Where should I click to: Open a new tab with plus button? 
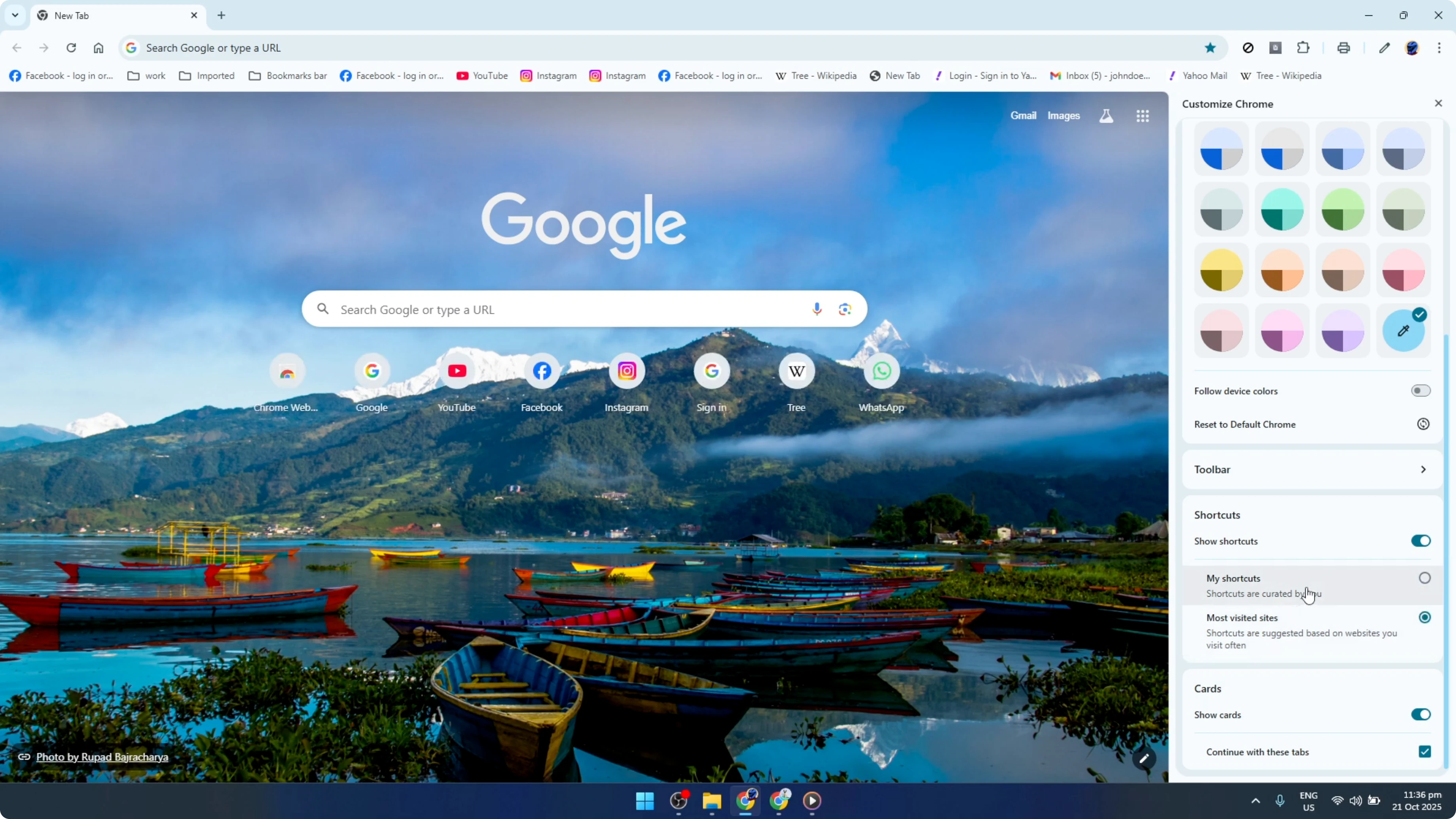[x=222, y=15]
